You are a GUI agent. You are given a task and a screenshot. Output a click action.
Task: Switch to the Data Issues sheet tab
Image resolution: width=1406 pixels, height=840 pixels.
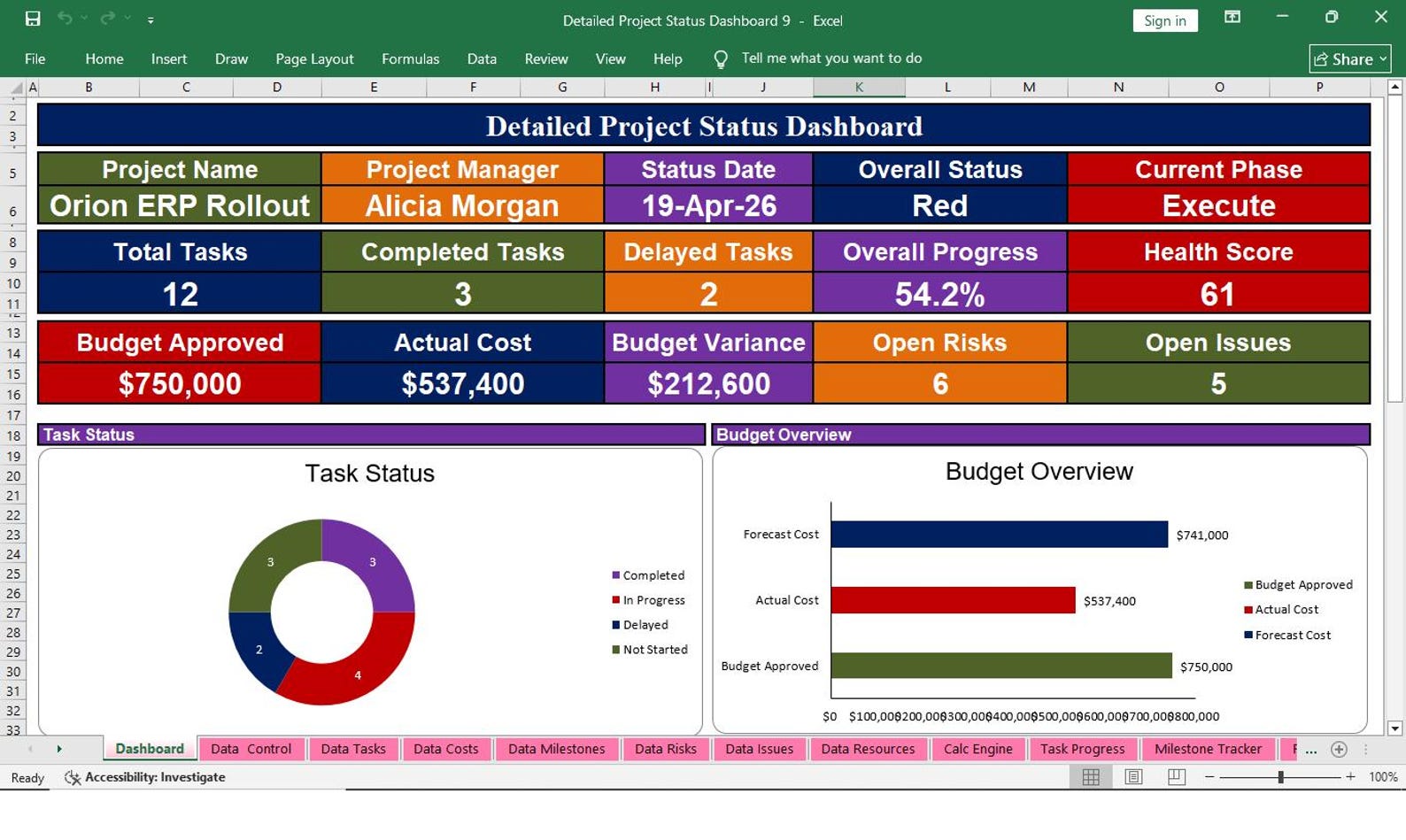point(759,749)
